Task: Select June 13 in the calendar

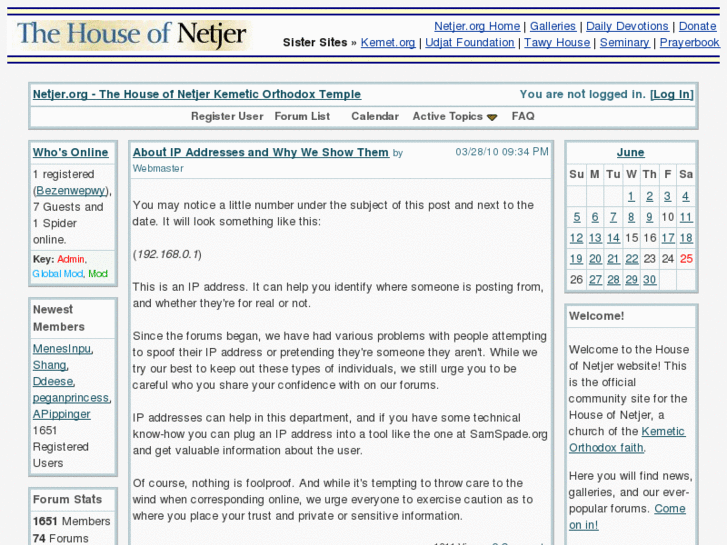Action: pos(595,238)
